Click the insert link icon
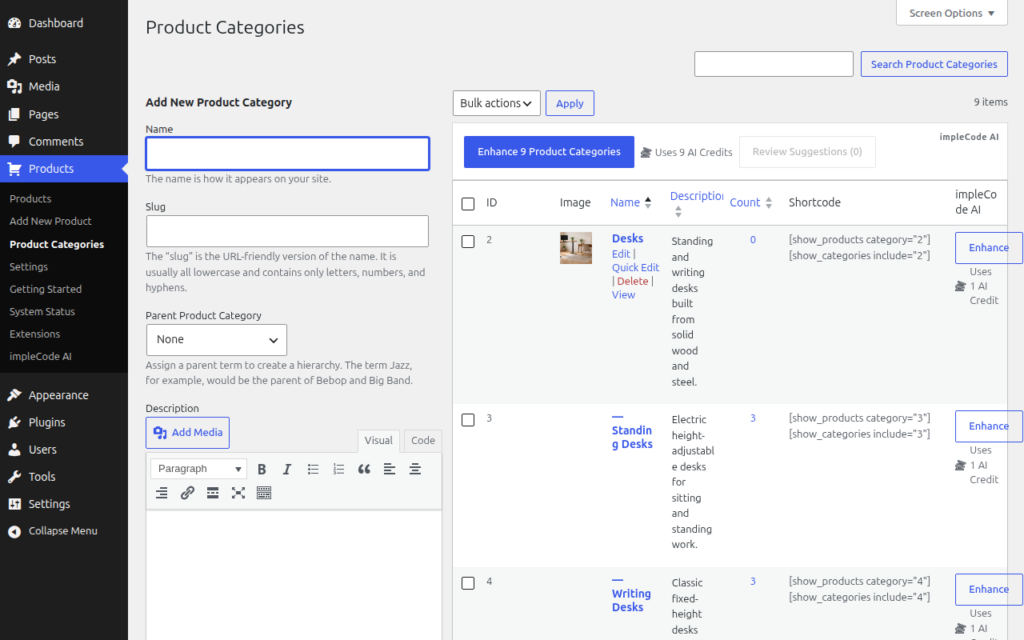The width and height of the screenshot is (1024, 640). point(187,493)
